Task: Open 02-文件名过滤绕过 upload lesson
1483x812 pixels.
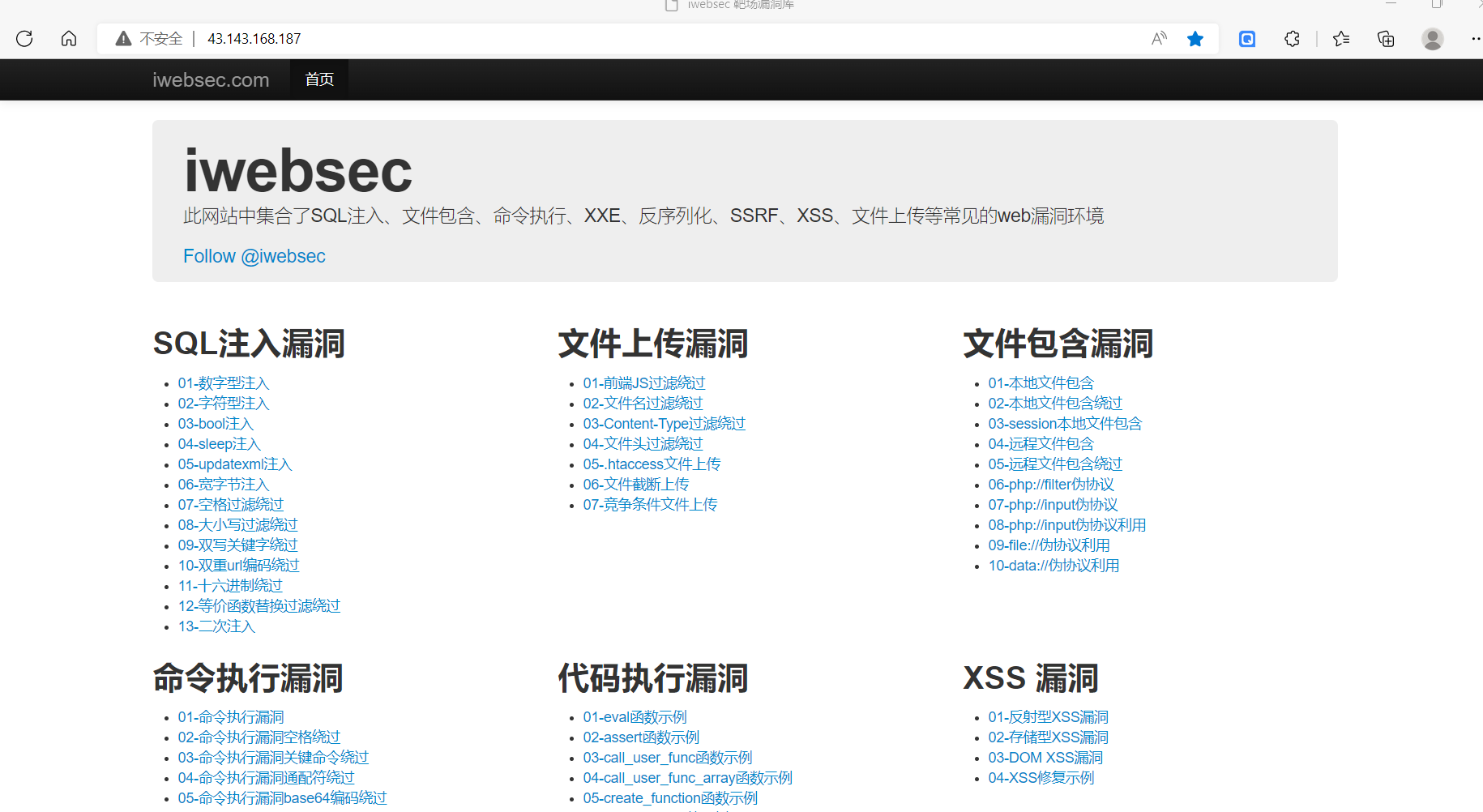Action: [x=643, y=404]
